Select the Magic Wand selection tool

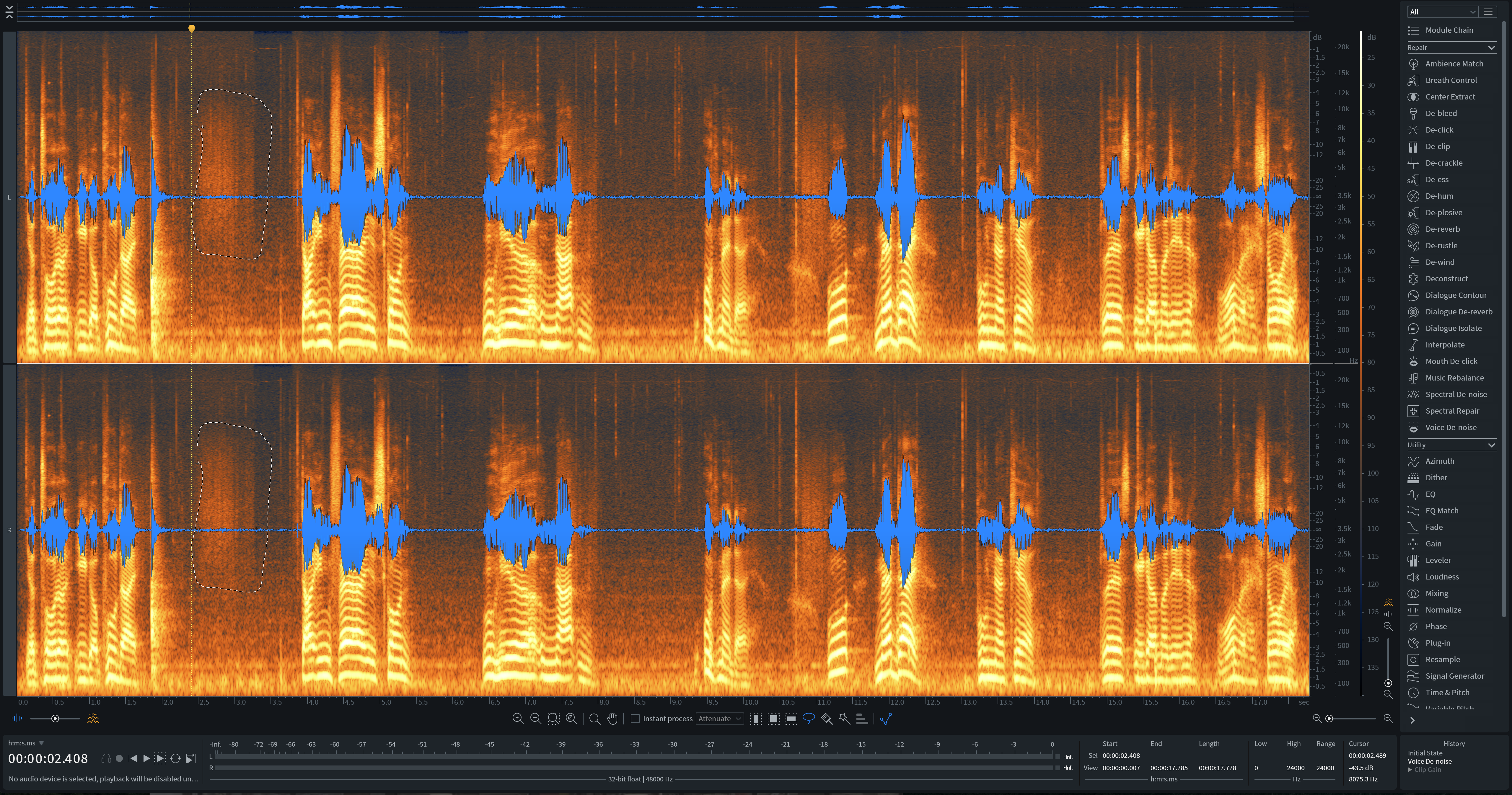(844, 718)
